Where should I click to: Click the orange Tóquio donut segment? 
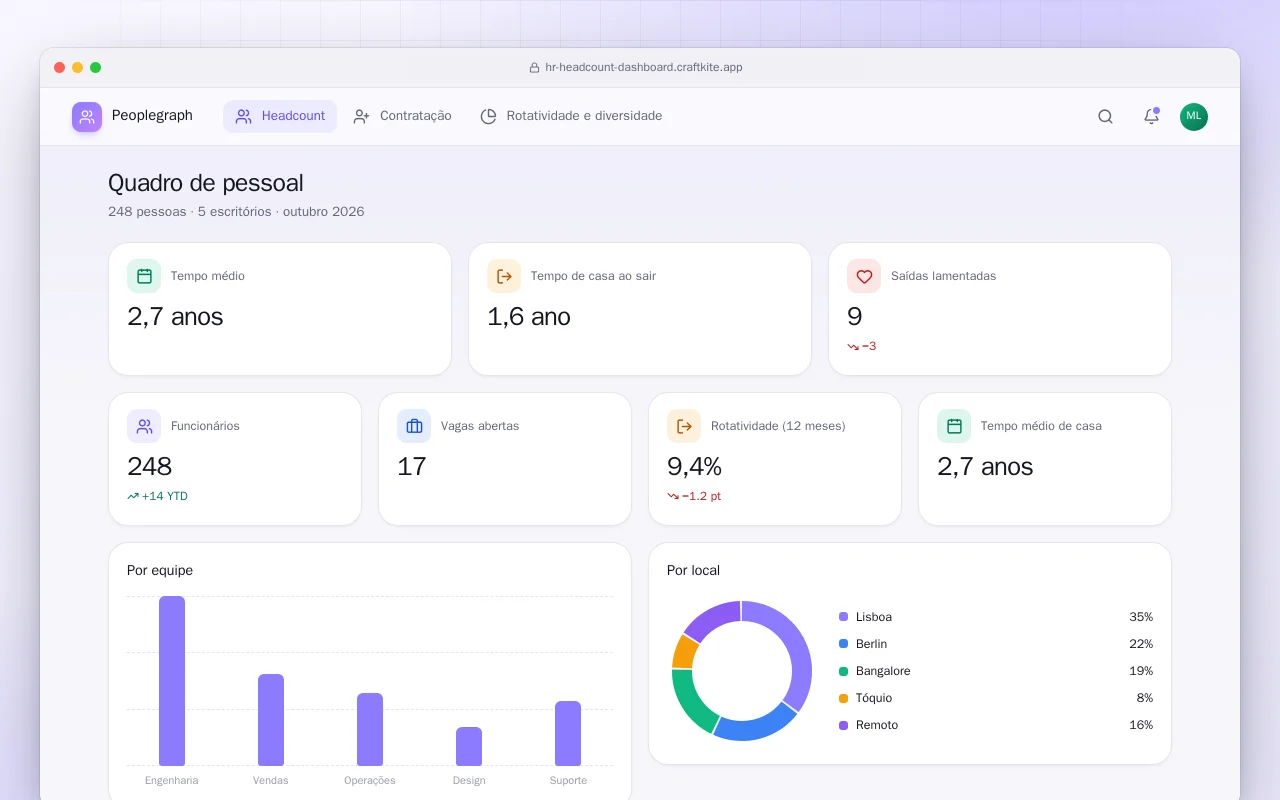(x=684, y=652)
